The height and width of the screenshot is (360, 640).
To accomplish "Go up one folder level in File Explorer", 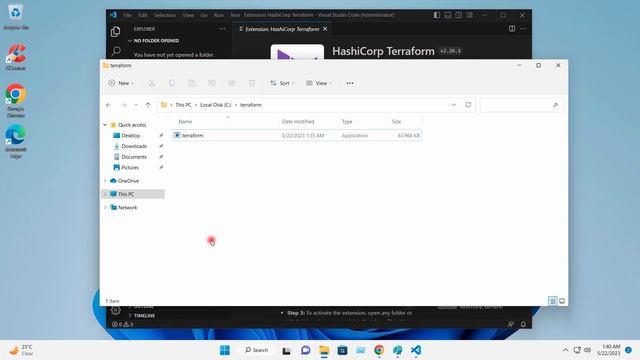I will point(148,105).
